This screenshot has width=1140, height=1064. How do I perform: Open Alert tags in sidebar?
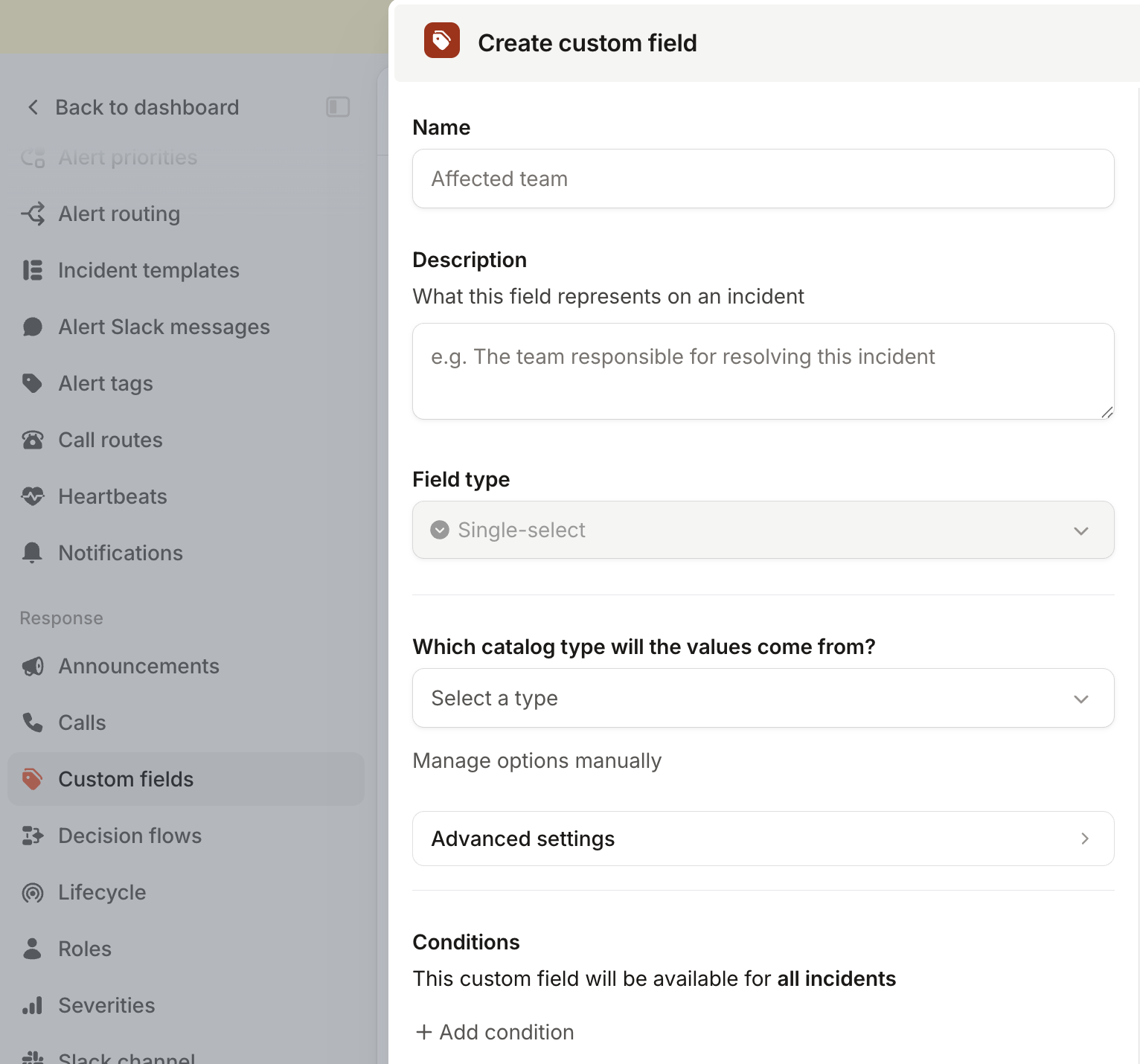186,383
